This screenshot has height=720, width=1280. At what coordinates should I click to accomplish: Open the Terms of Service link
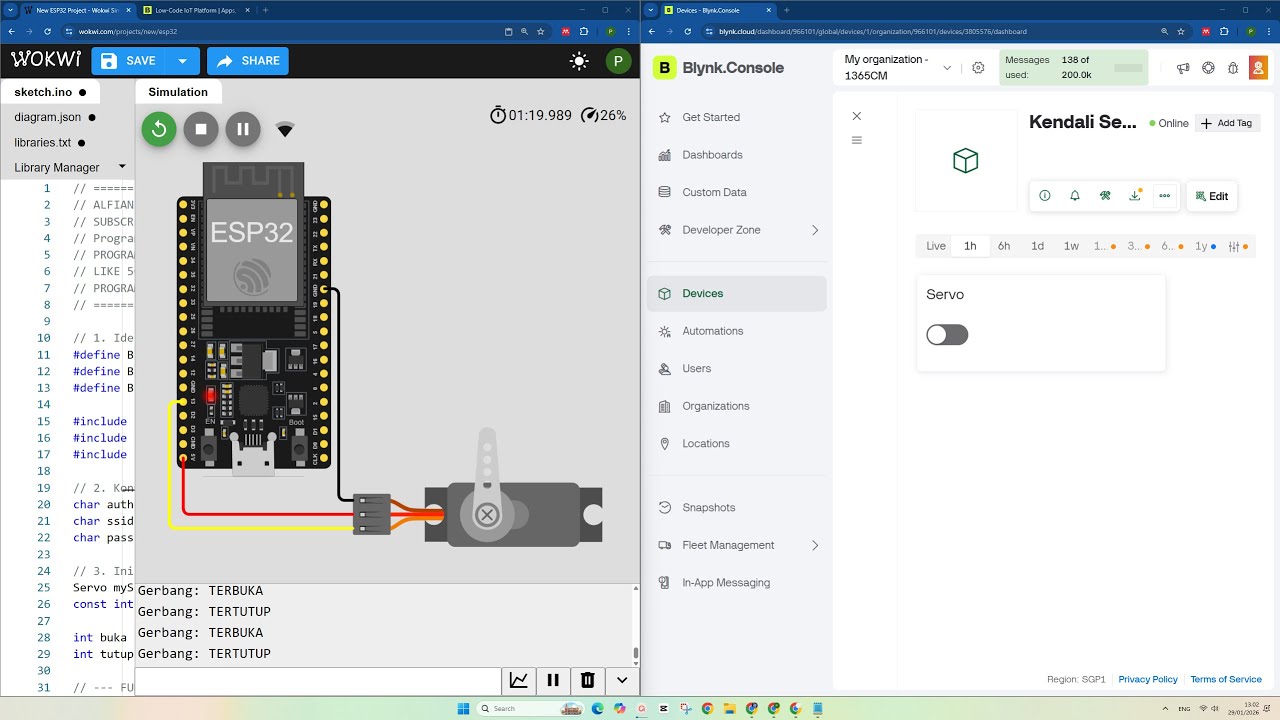tap(1226, 679)
